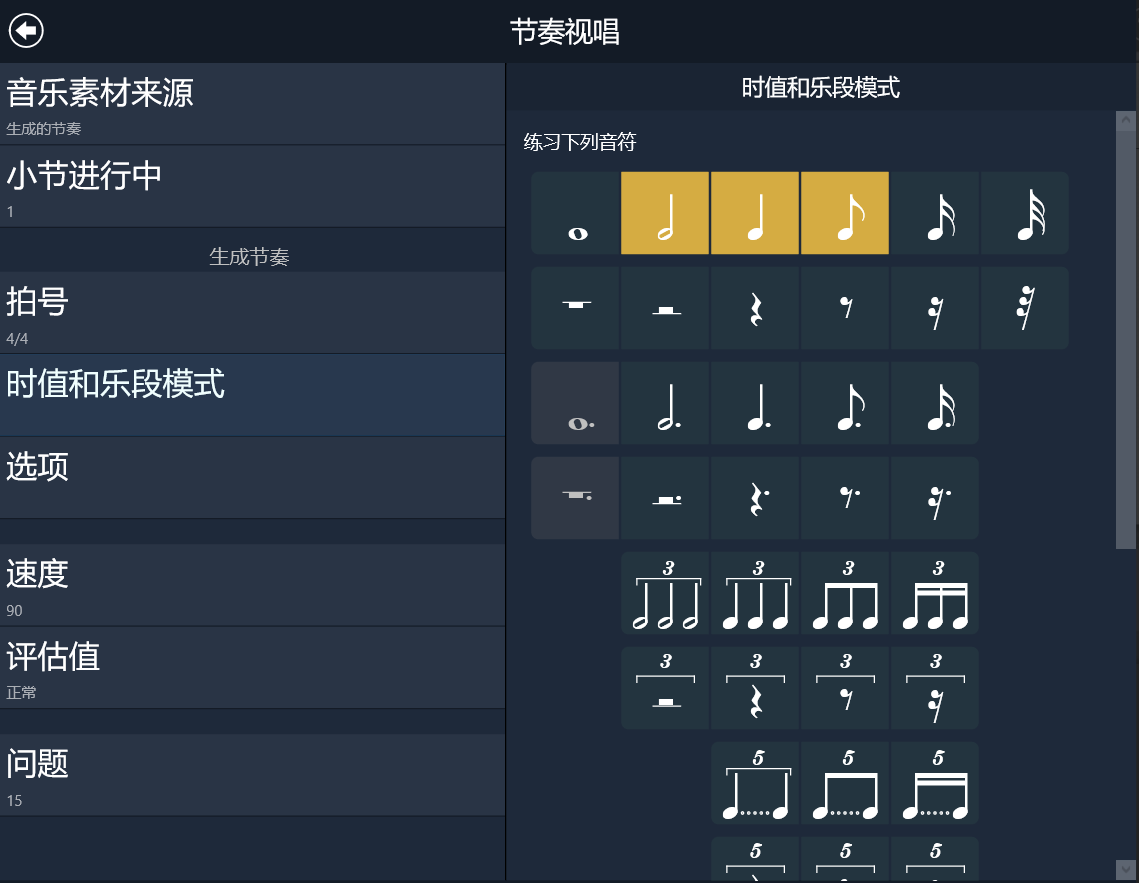The image size is (1139, 883).
Task: Click the scrollbar down arrow
Action: 1126,870
